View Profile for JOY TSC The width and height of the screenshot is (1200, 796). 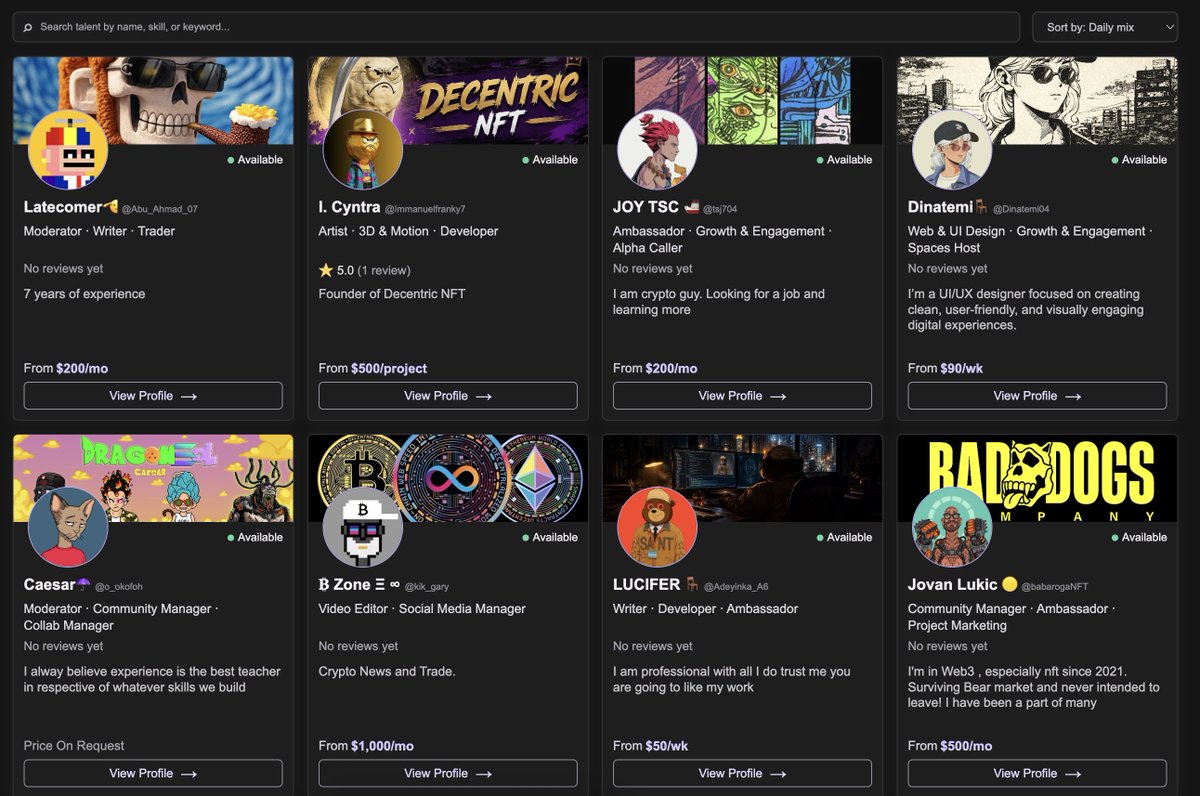point(742,396)
